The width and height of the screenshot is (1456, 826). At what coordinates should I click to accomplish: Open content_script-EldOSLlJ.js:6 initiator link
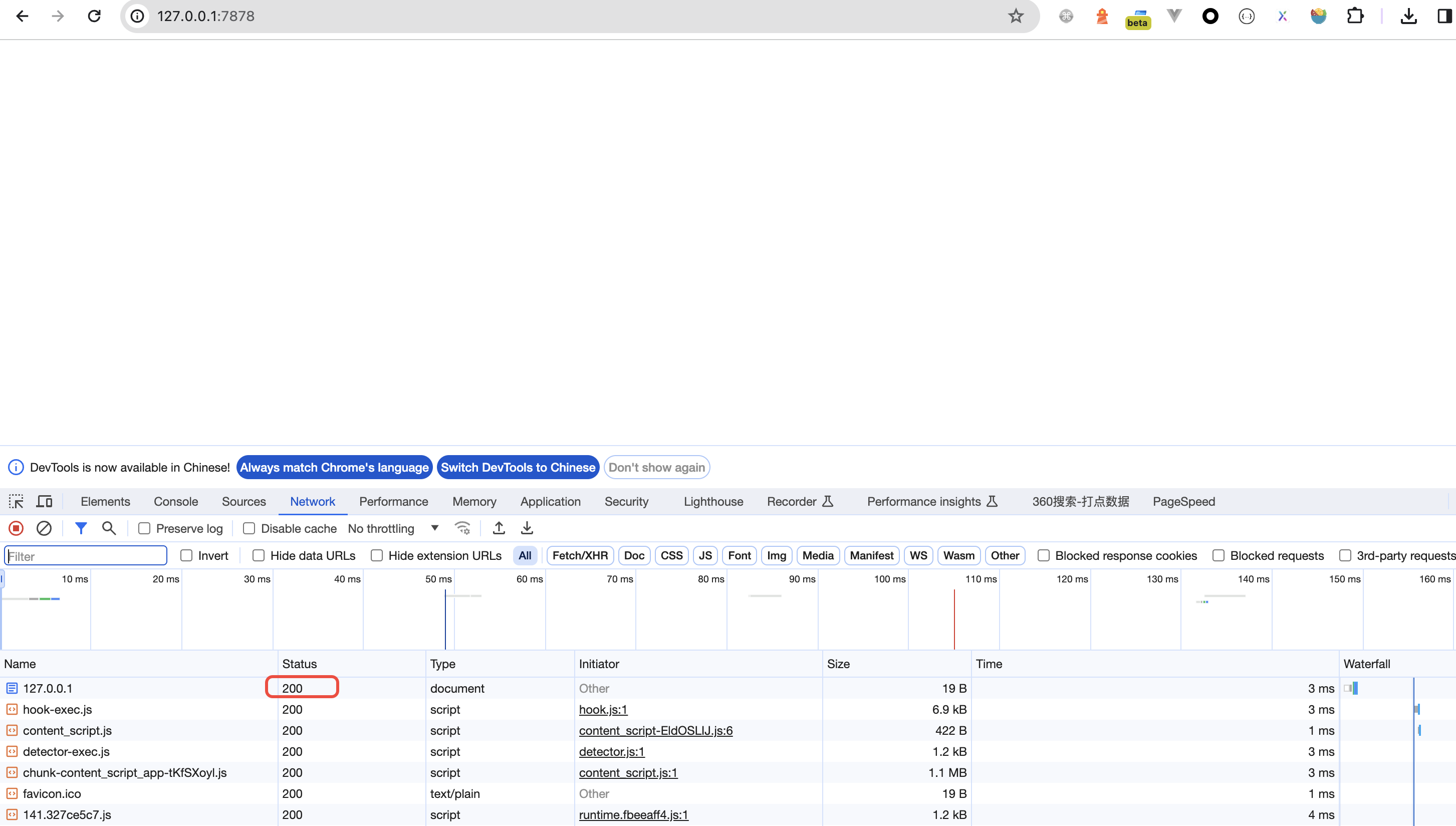pos(655,731)
